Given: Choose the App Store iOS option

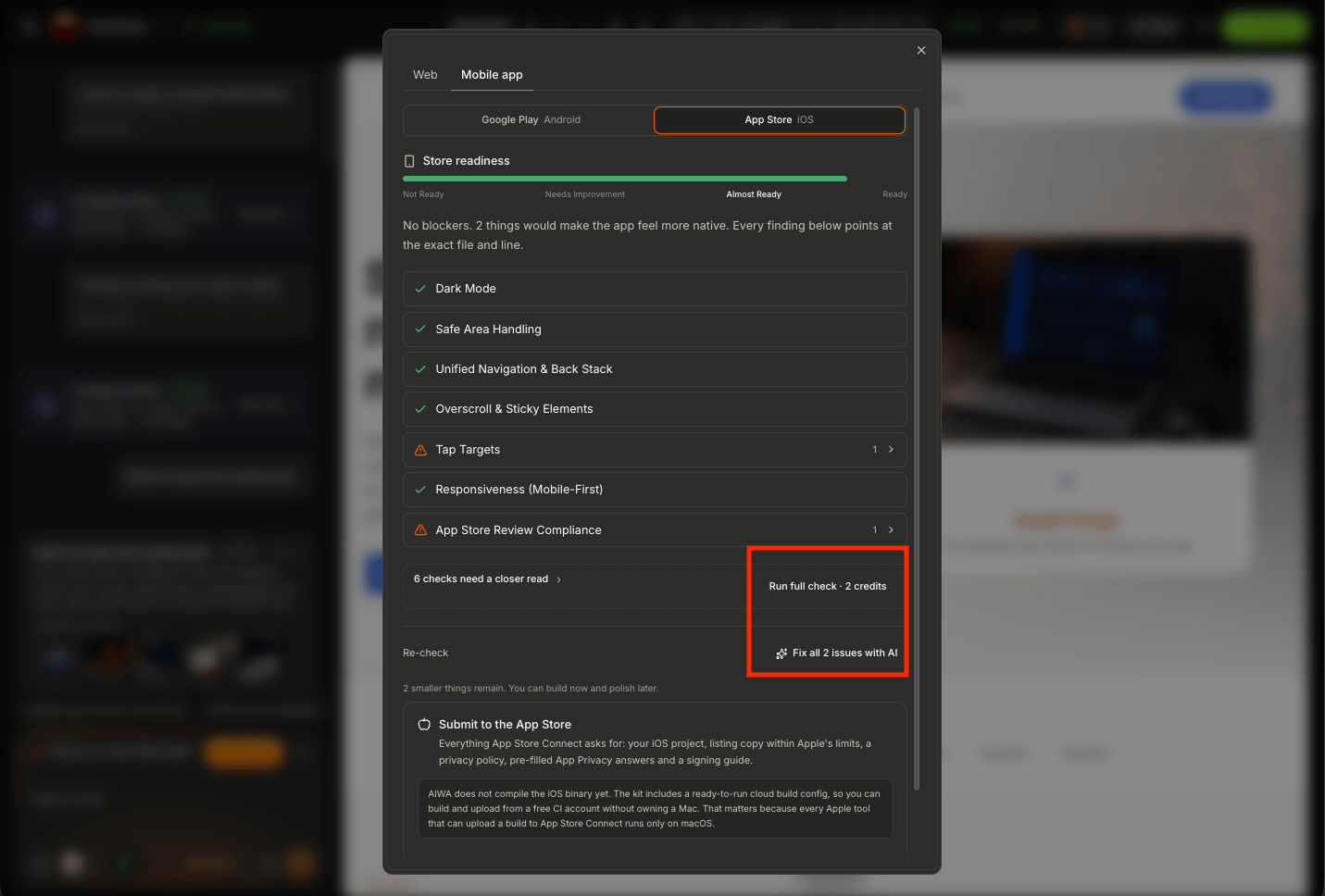Looking at the screenshot, I should point(779,119).
